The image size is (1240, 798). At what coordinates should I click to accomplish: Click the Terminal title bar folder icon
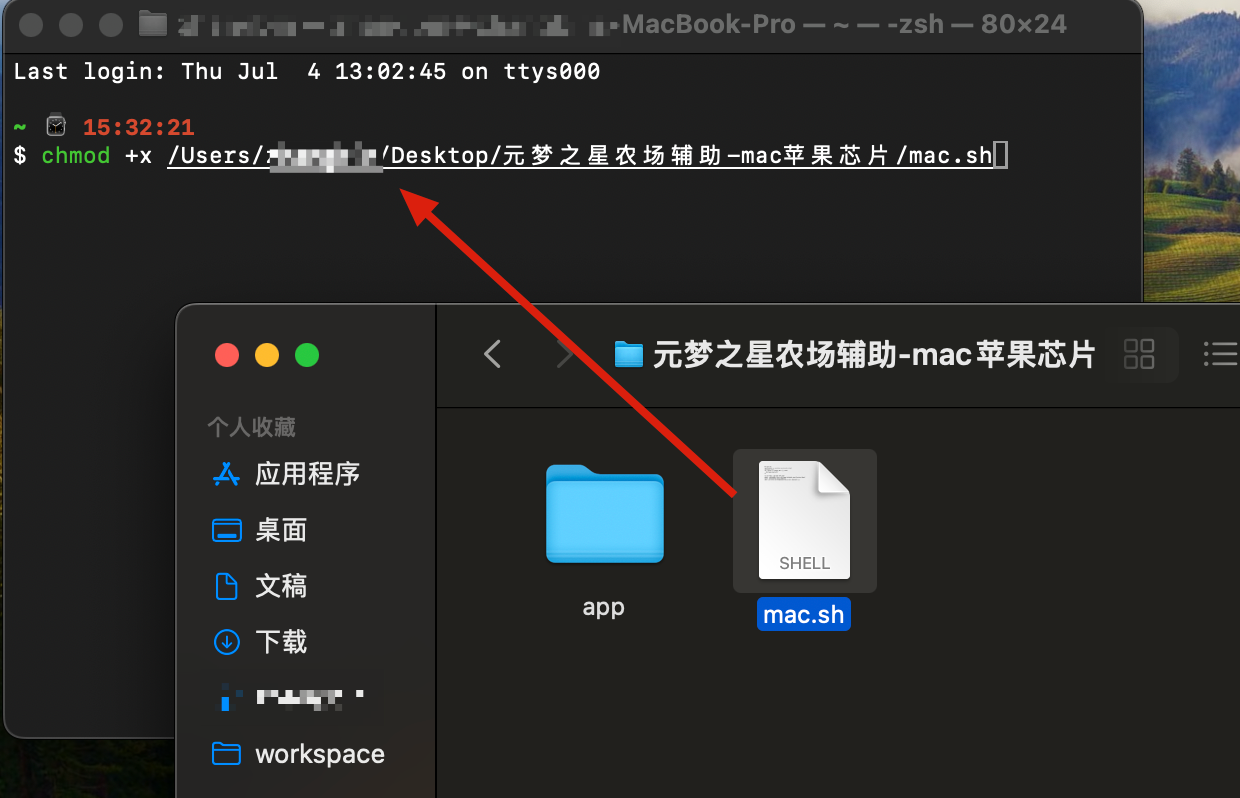[153, 23]
